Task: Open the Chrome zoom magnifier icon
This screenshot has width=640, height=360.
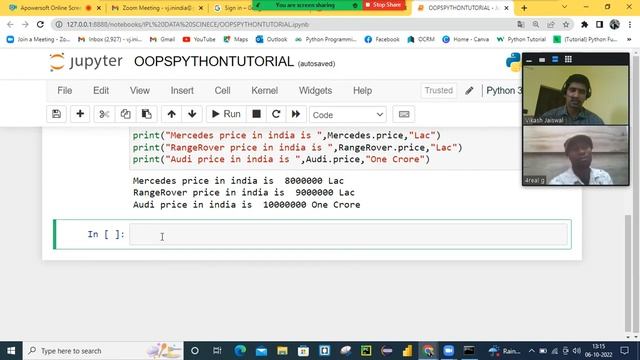Action: pos(536,24)
